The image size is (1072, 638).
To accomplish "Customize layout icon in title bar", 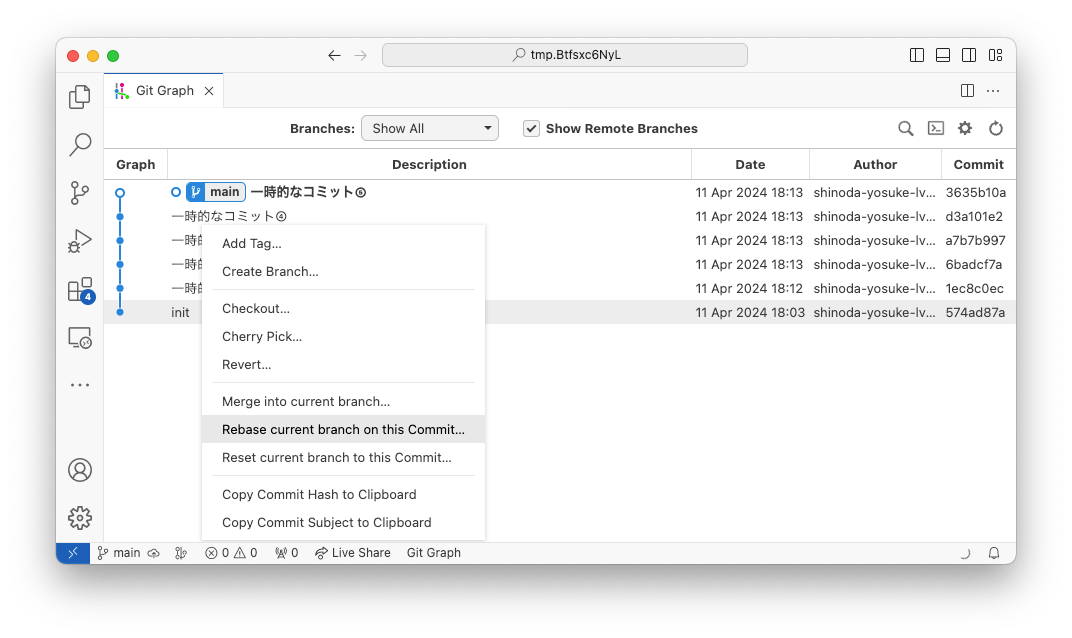I will 995,55.
